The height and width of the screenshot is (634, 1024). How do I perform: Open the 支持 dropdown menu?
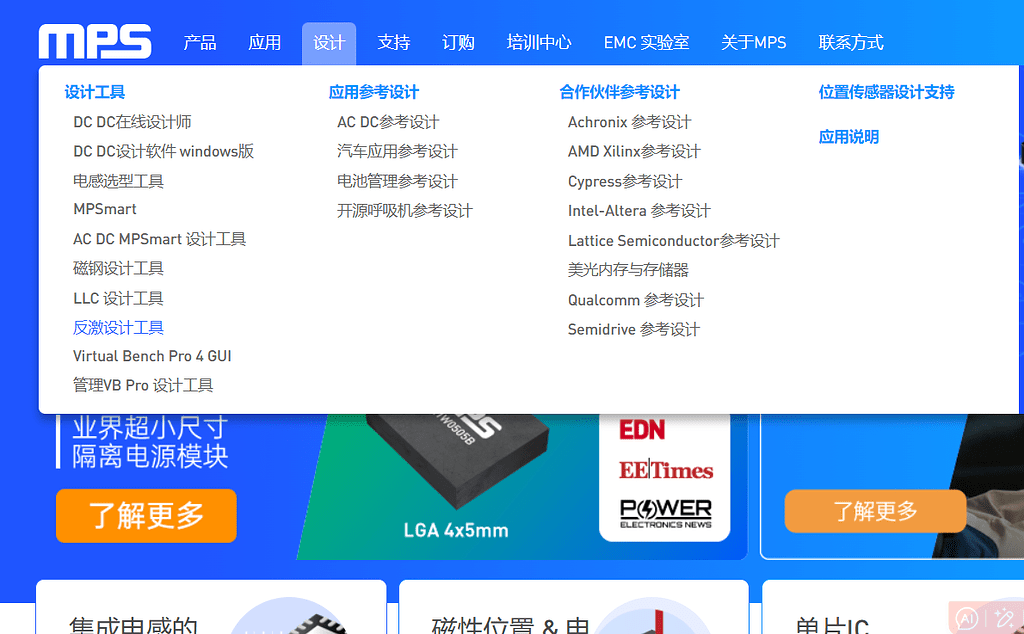pos(393,42)
